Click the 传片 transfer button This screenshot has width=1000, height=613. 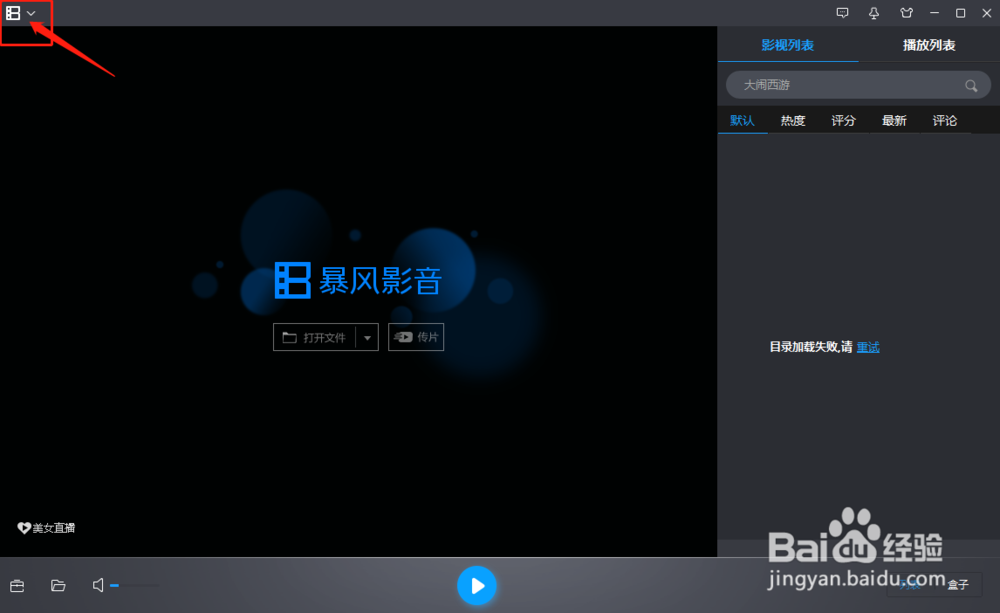click(416, 337)
